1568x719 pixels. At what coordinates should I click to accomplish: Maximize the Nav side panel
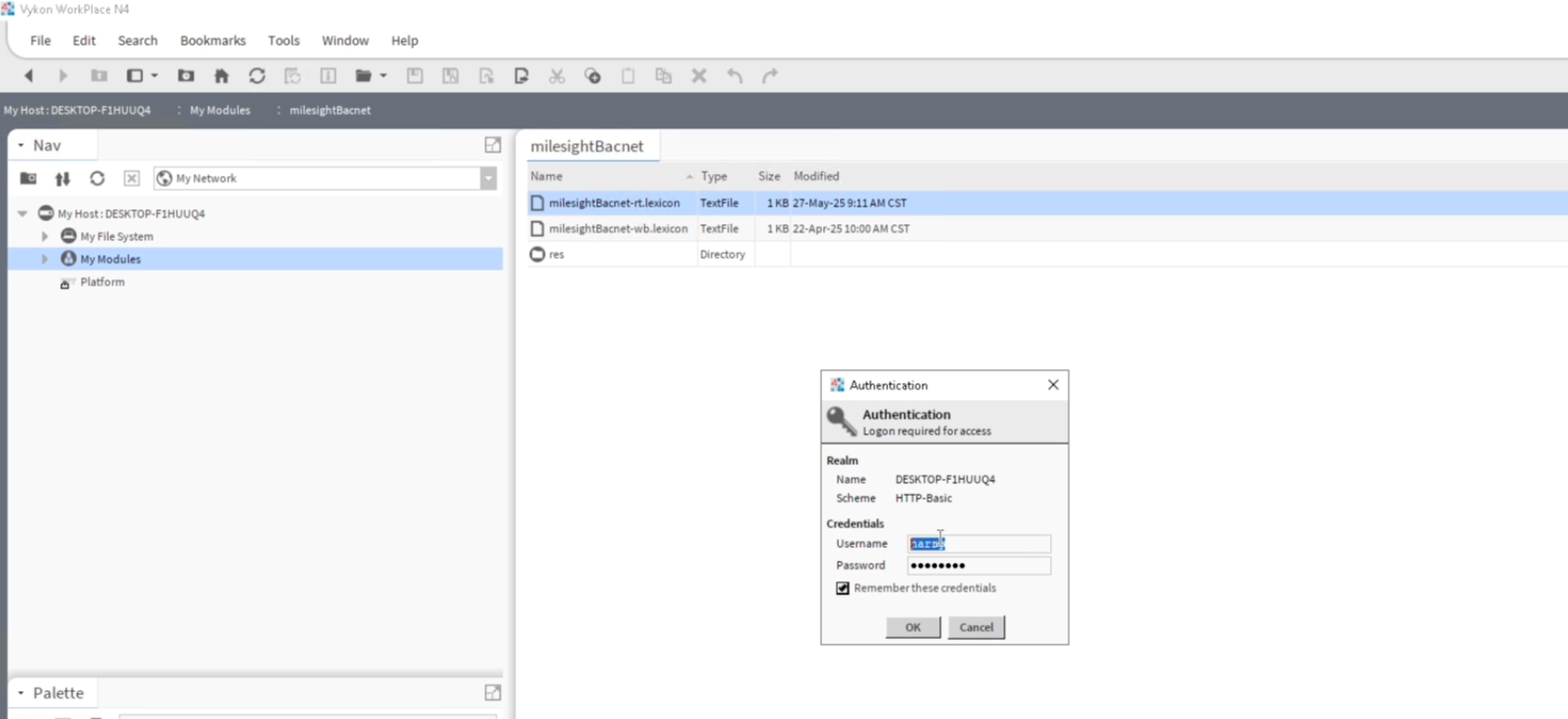point(493,145)
